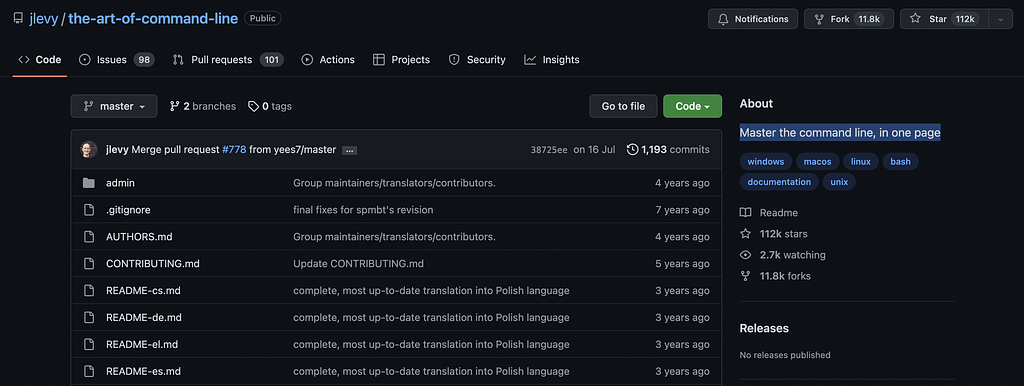This screenshot has height=386, width=1024.
Task: Click the Notifications button
Action: click(753, 19)
